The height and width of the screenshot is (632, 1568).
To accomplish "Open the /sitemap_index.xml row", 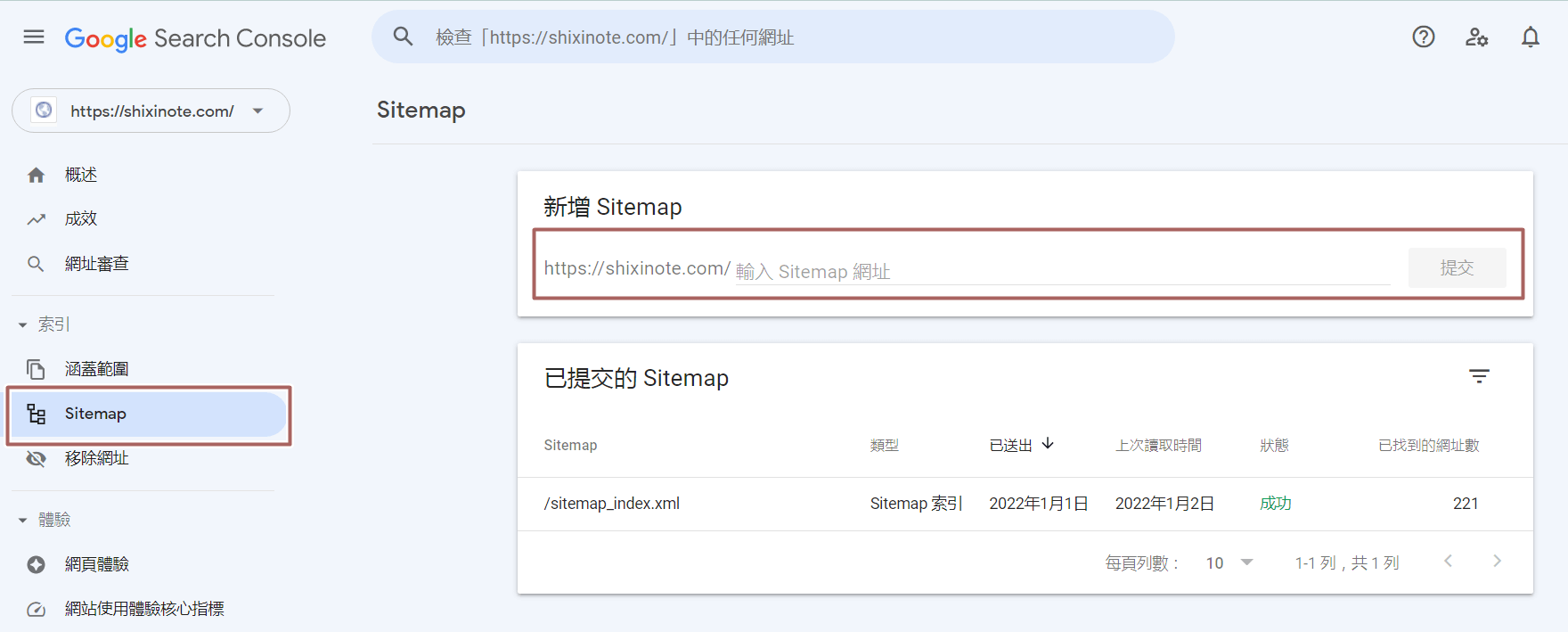I will [x=1025, y=504].
